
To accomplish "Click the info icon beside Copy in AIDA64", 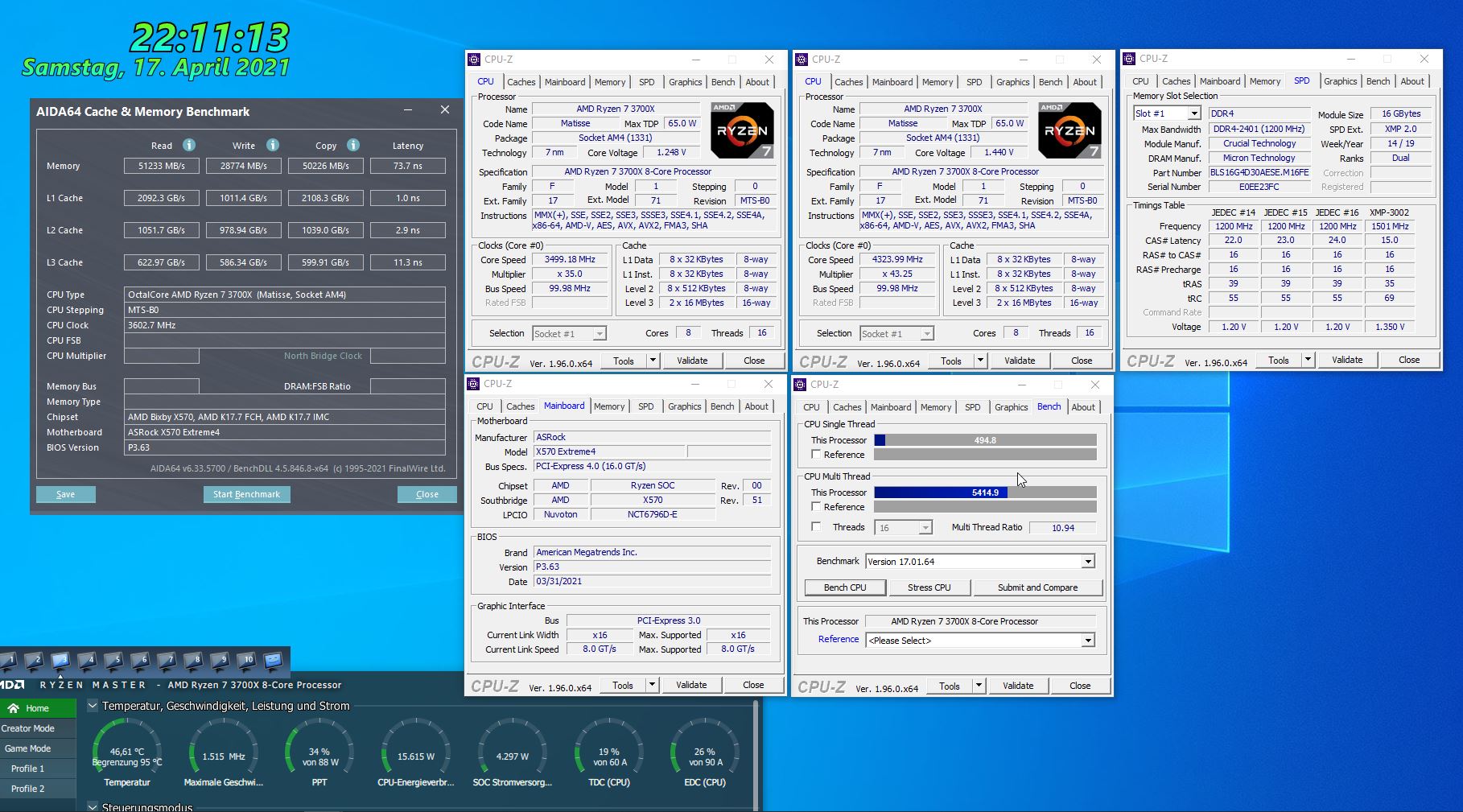I will pyautogui.click(x=353, y=145).
